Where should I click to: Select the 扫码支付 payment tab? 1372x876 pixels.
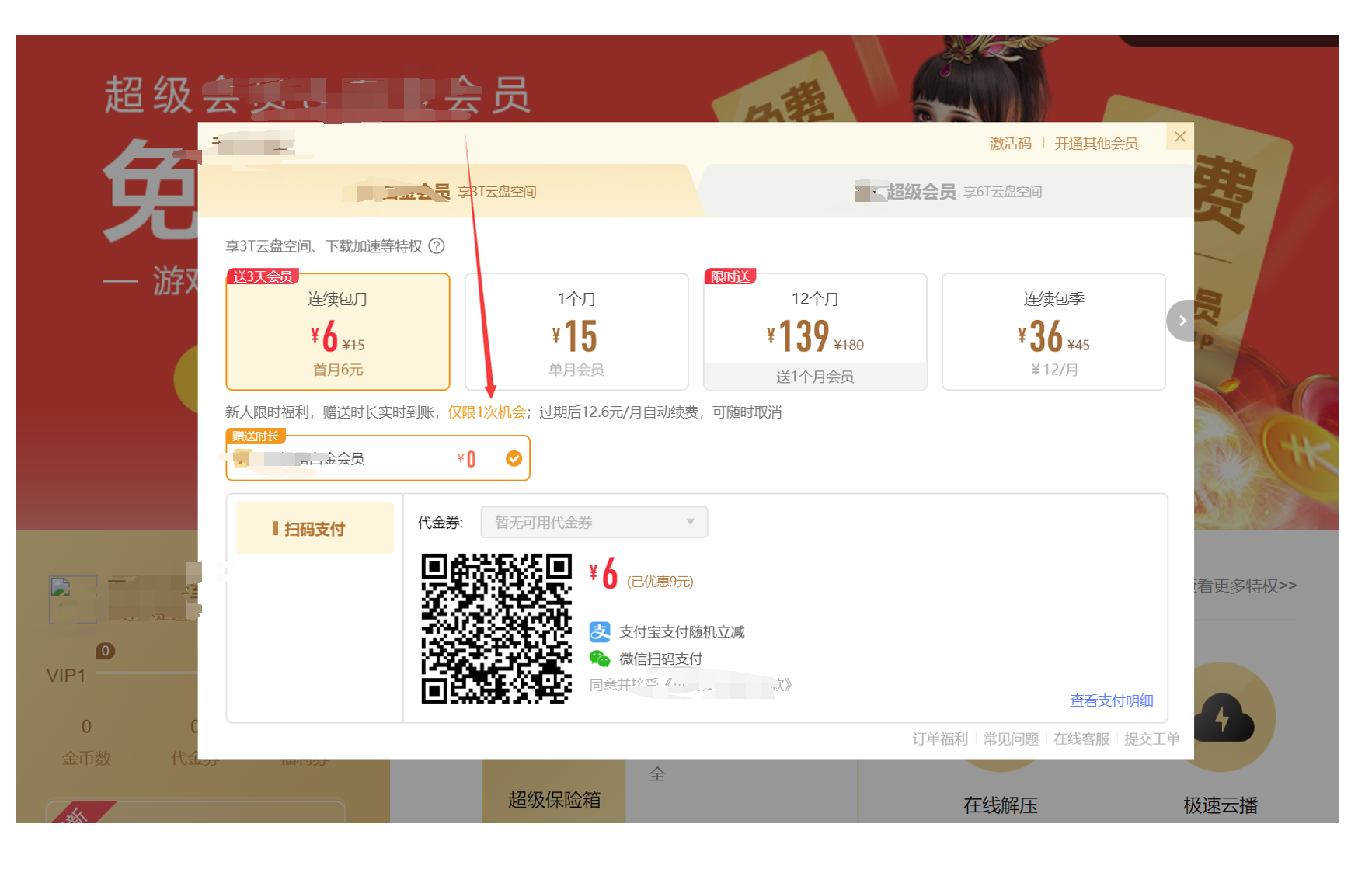[x=315, y=529]
